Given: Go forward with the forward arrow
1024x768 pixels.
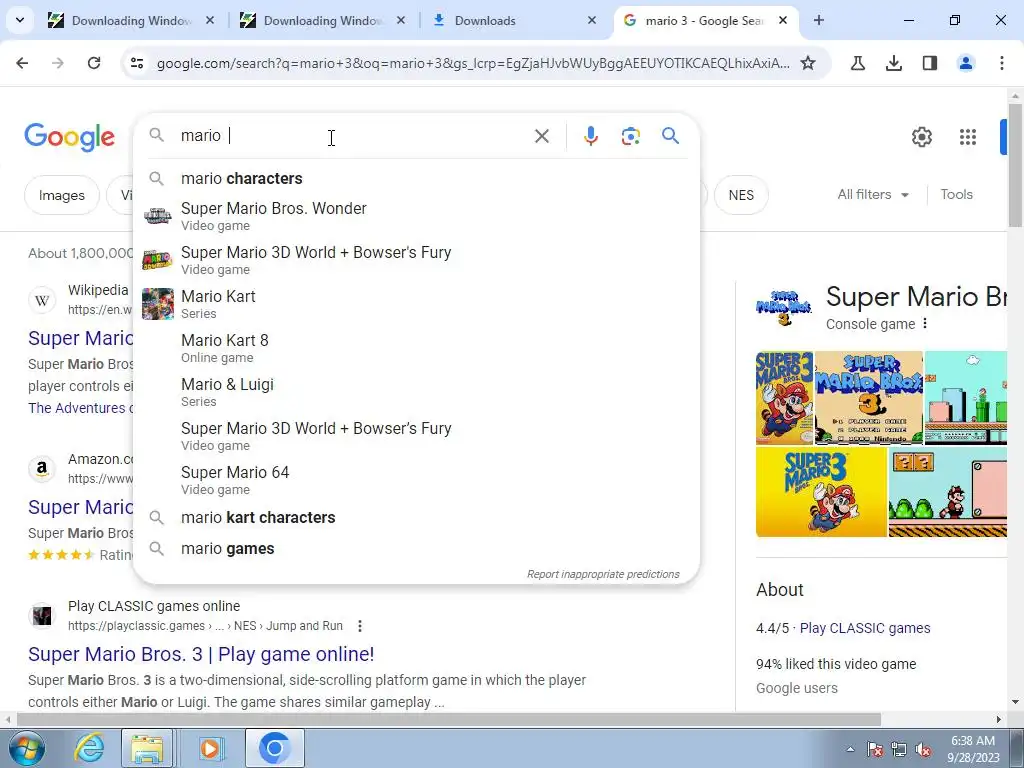Looking at the screenshot, I should (x=57, y=63).
